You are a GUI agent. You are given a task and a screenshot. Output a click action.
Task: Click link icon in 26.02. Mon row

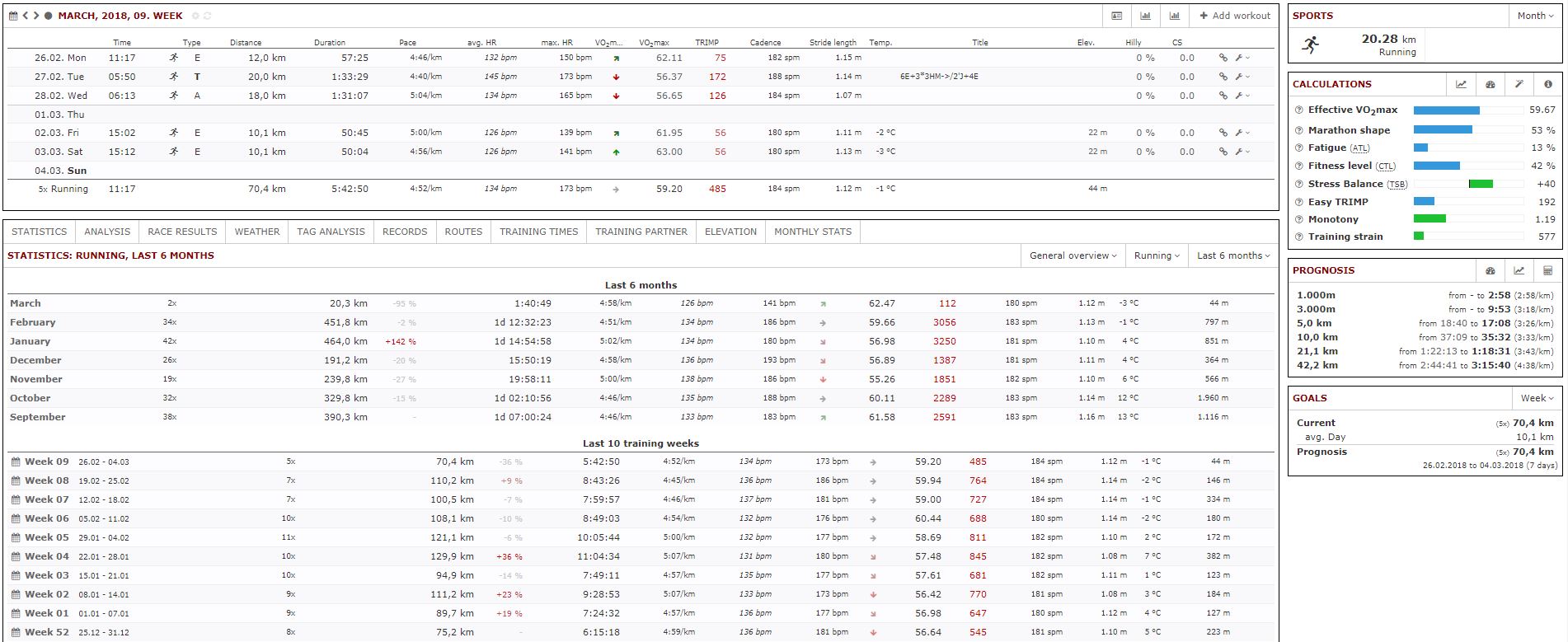1223,58
